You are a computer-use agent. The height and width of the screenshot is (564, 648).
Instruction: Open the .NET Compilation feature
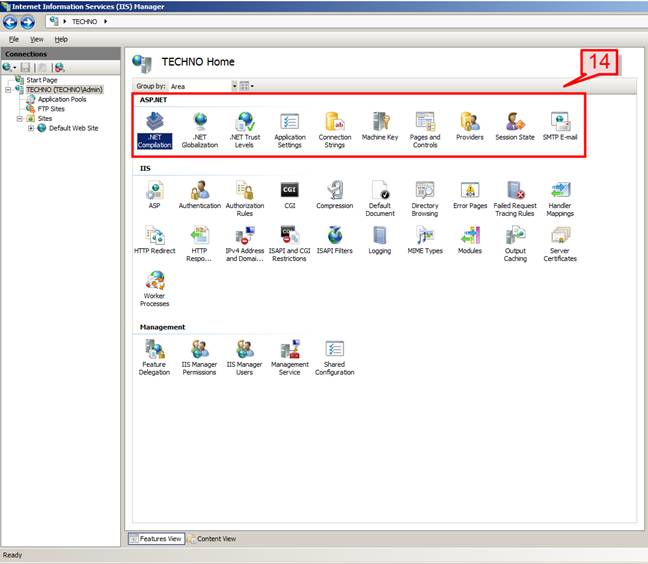click(154, 123)
